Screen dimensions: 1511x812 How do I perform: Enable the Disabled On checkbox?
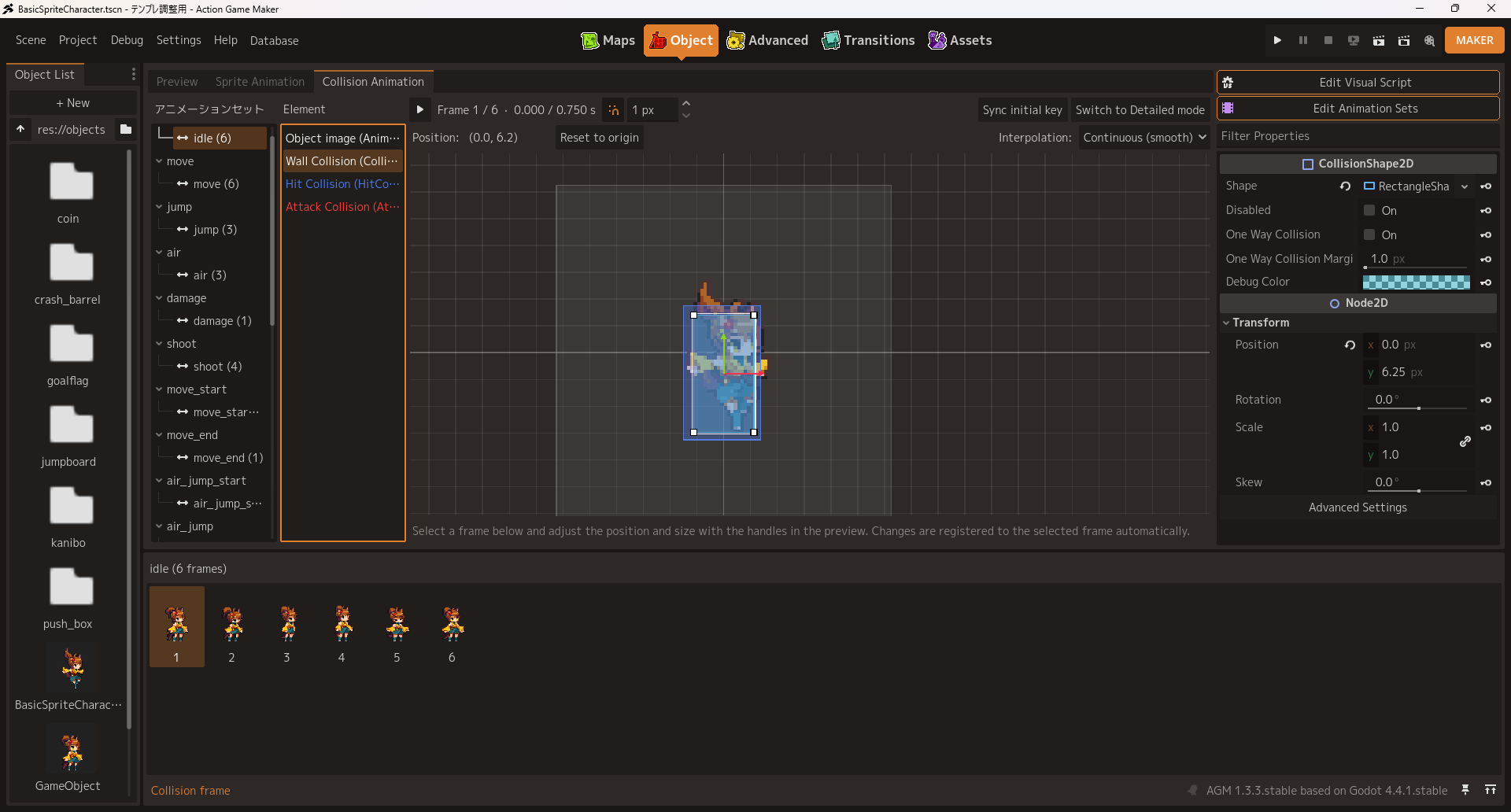(x=1369, y=210)
